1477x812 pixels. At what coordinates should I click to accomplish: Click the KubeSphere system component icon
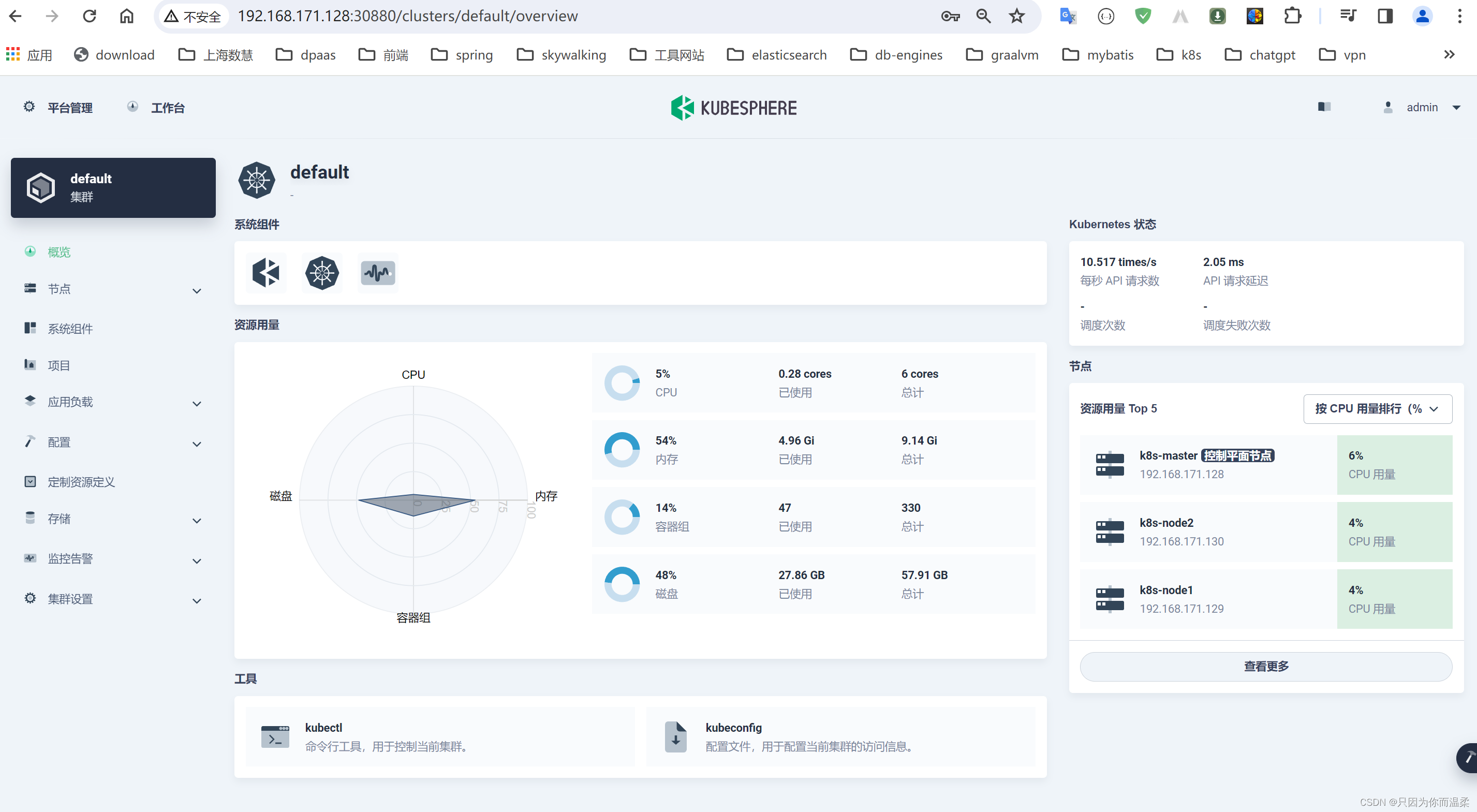tap(265, 272)
